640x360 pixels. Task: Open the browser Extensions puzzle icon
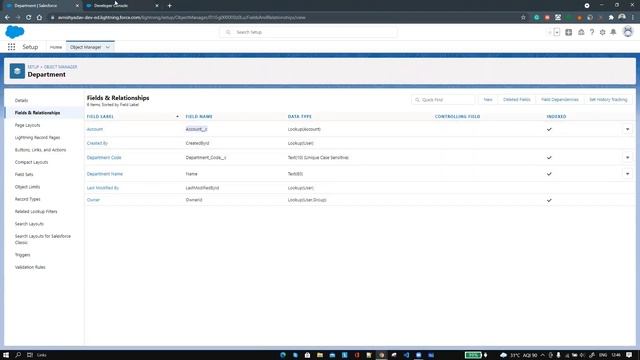[611, 18]
